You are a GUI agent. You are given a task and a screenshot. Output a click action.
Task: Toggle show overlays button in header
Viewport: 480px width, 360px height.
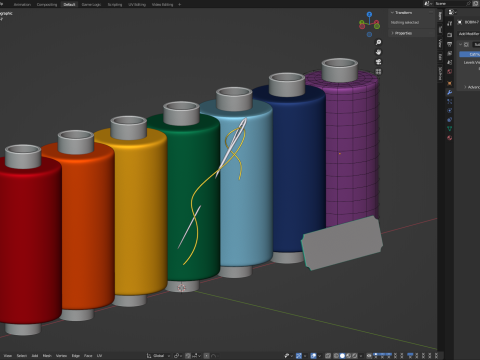click(x=314, y=356)
